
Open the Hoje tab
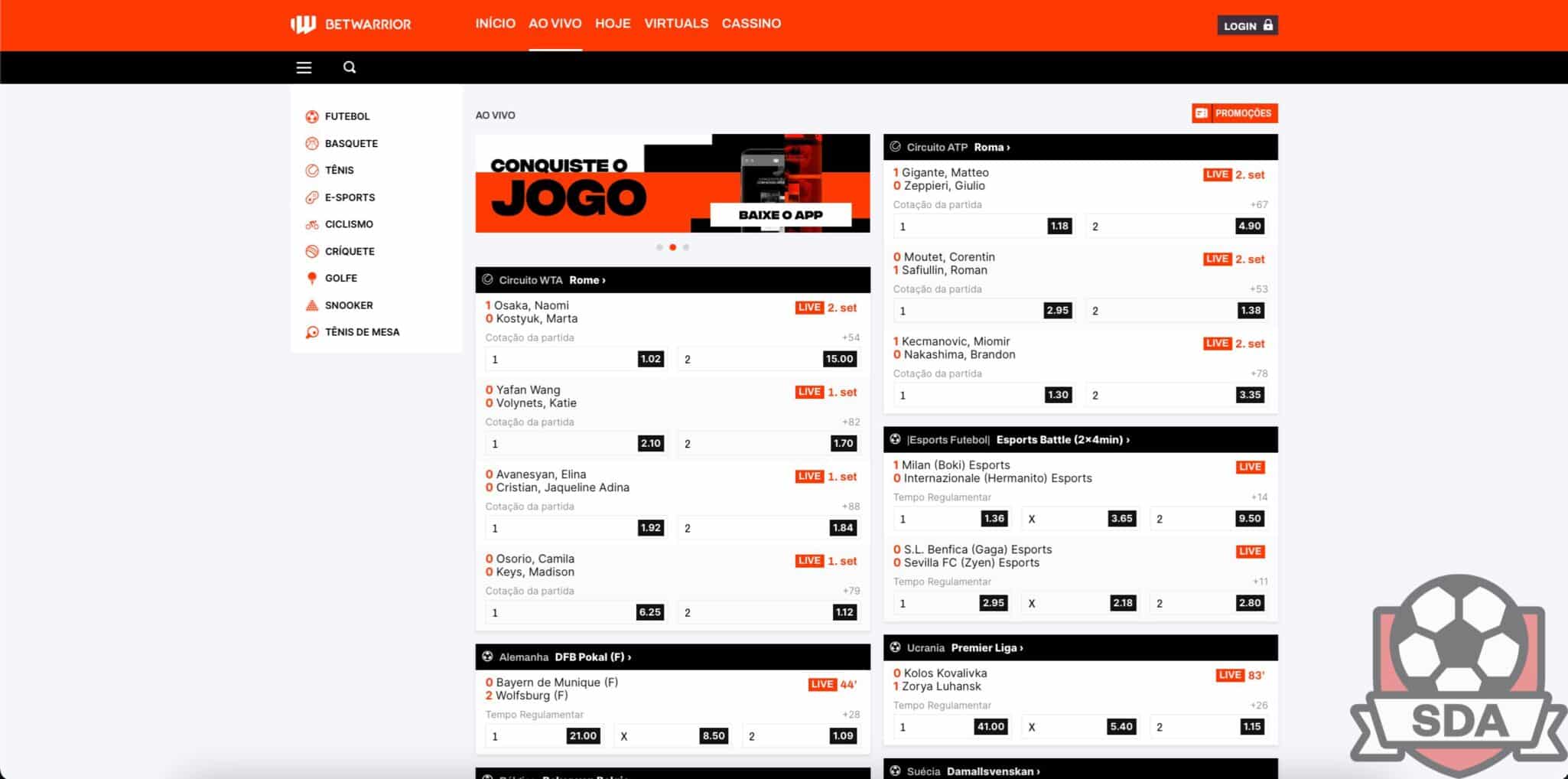click(x=613, y=24)
